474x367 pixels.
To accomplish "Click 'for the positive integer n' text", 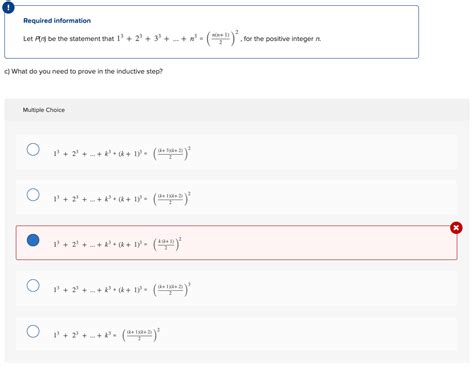I will 282,39.
